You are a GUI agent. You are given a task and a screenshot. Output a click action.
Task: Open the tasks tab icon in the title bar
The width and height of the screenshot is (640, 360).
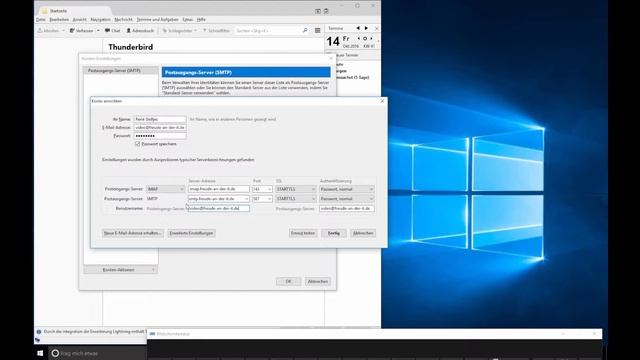coord(326,11)
